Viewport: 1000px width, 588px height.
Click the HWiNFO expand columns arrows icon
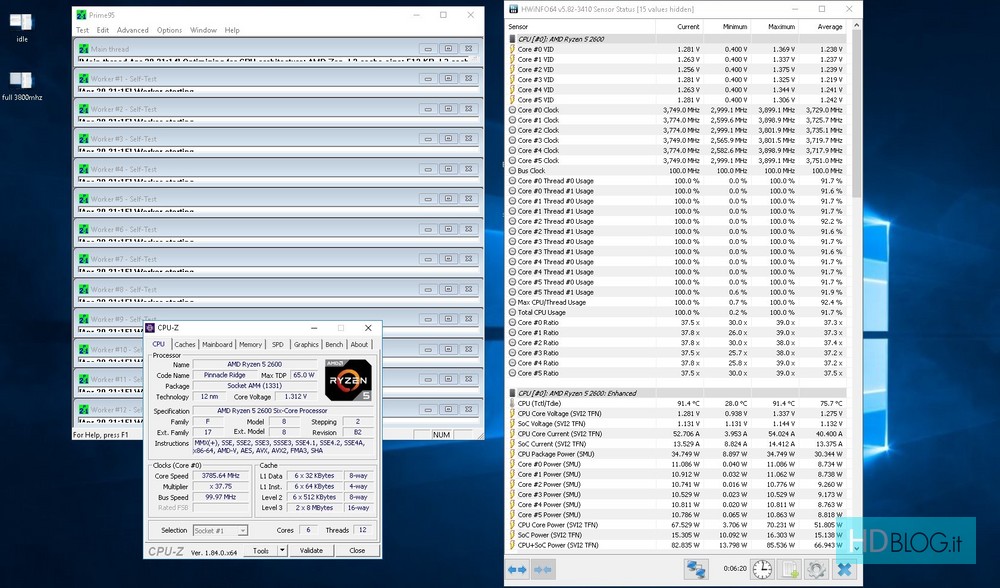517,569
